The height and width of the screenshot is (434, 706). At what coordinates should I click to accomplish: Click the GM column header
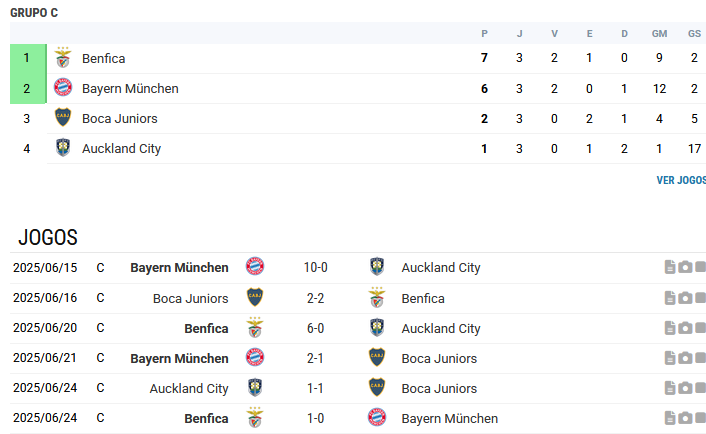coord(659,34)
